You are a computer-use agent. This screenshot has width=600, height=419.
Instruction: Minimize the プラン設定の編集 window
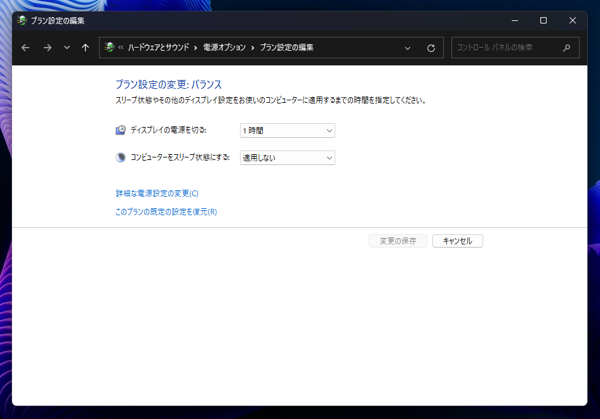coord(515,21)
